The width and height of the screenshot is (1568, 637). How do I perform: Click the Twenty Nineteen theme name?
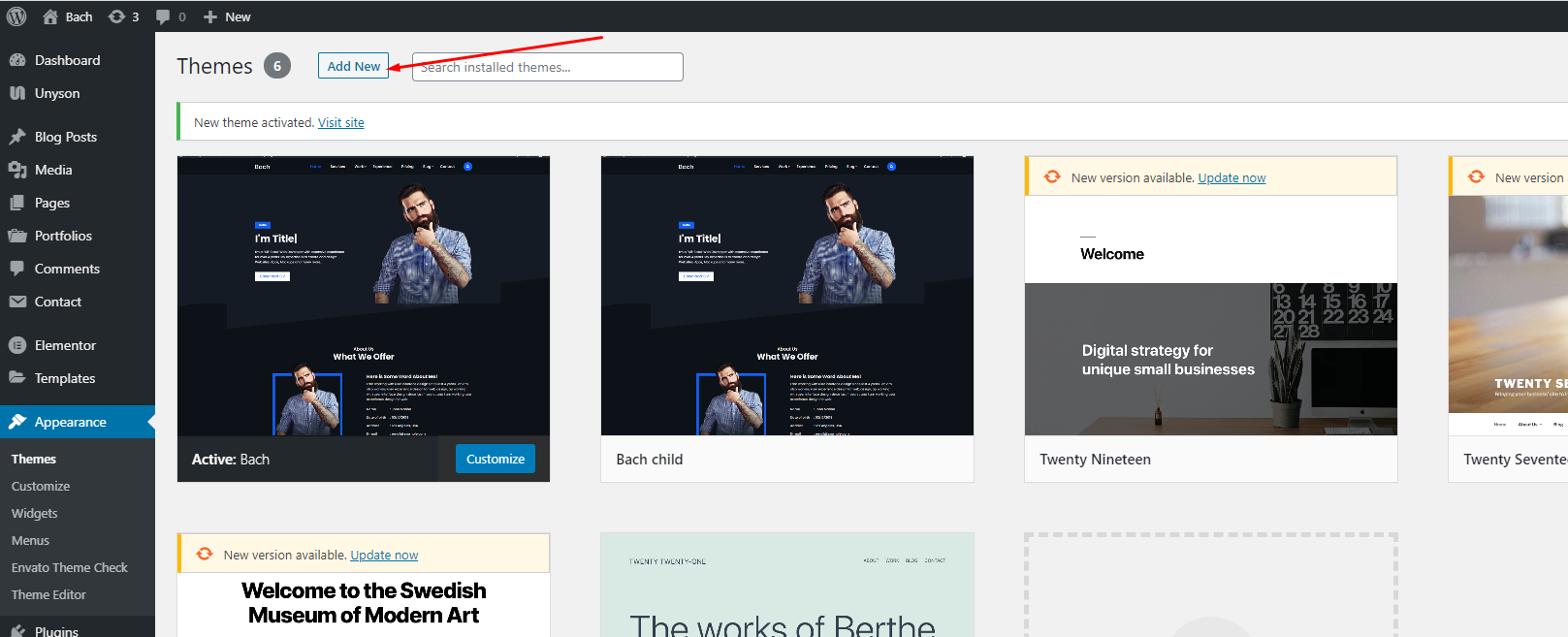(x=1096, y=460)
